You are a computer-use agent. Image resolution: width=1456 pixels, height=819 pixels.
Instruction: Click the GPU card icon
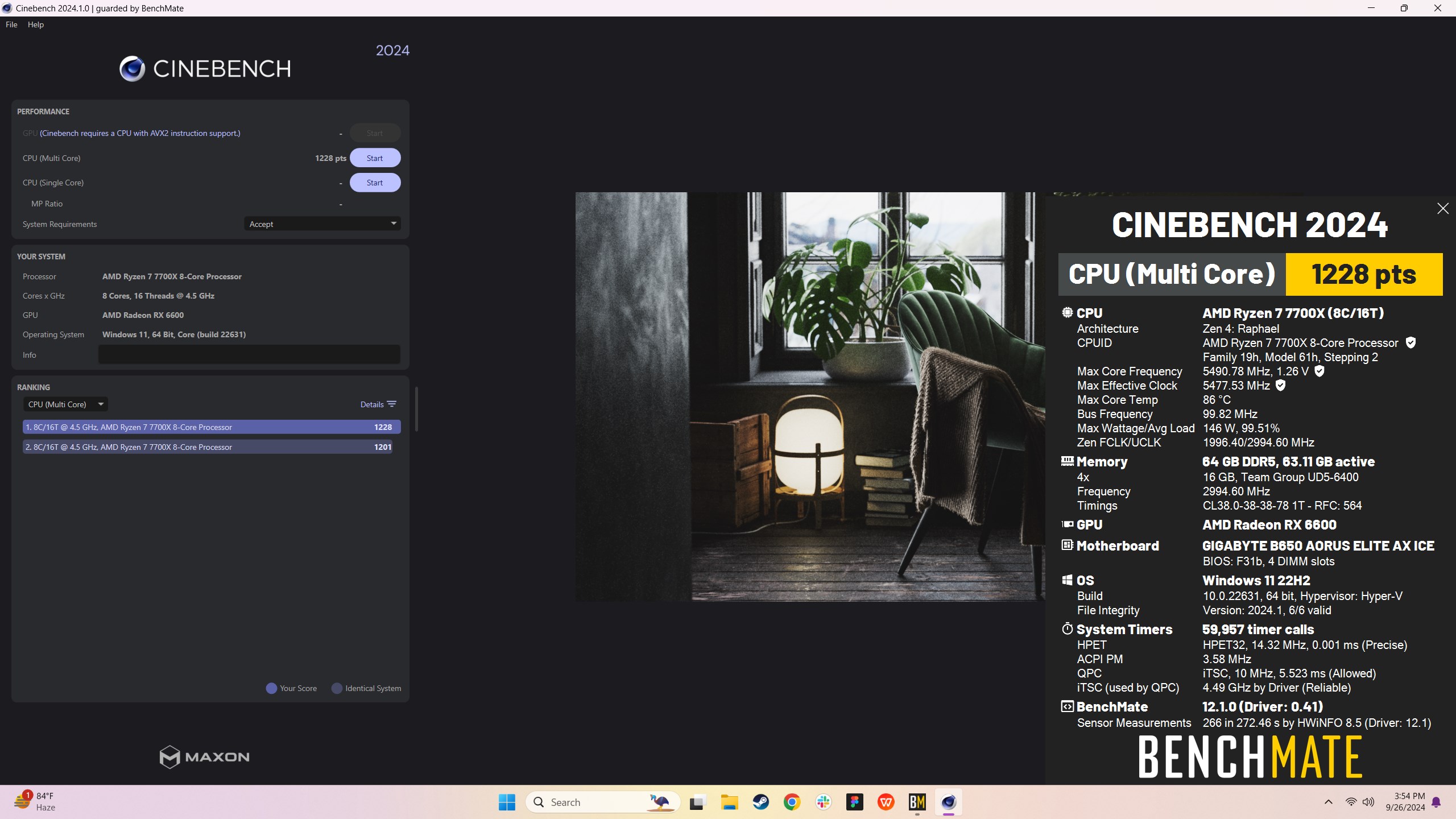point(1068,524)
